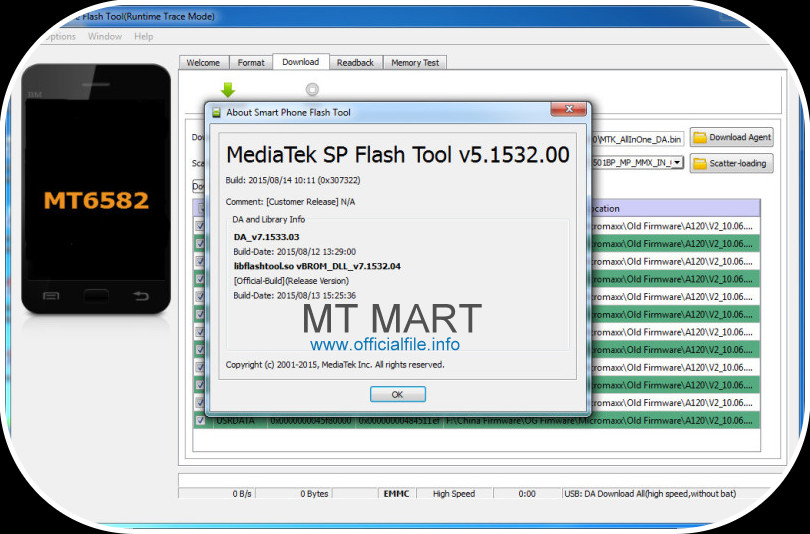810x534 pixels.
Task: Click the phone's menu key icon
Action: 51,296
